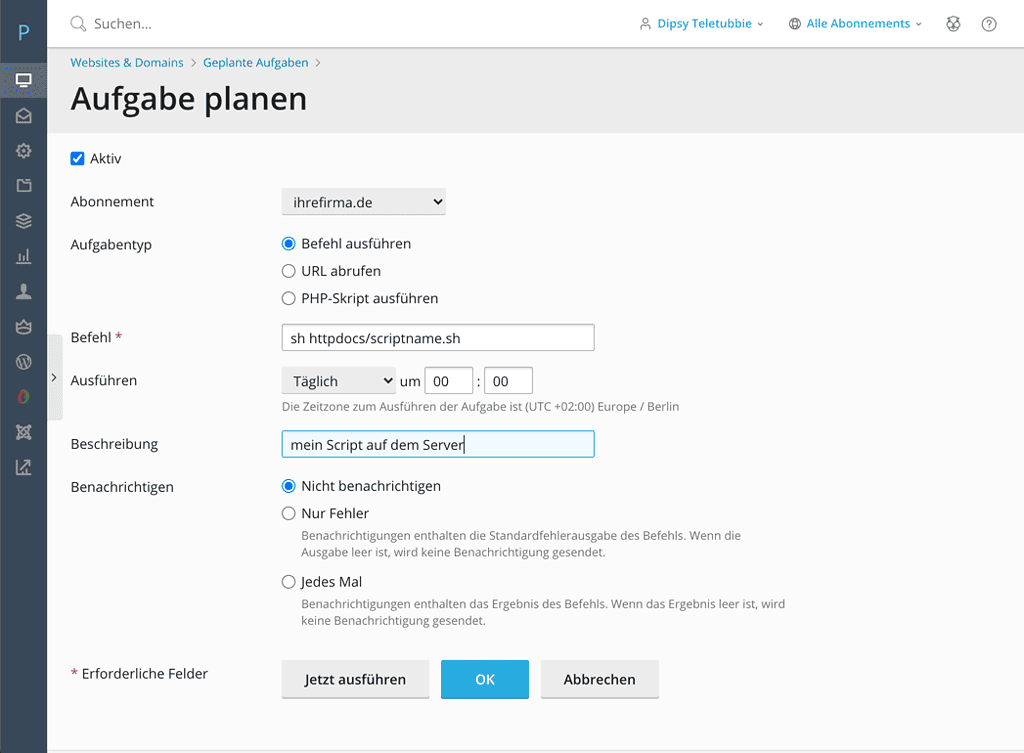This screenshot has height=753, width=1024.
Task: Choose the Nur Fehler notification option
Action: coord(289,514)
